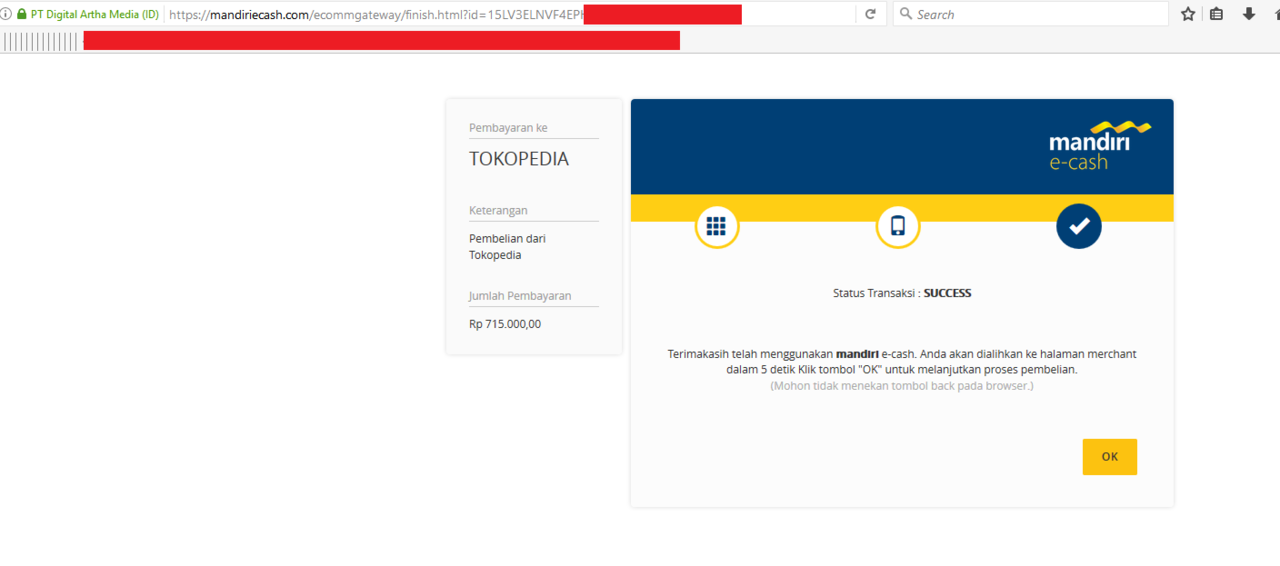Bookmark this page with the star icon
The image size is (1280, 566).
pos(1188,14)
